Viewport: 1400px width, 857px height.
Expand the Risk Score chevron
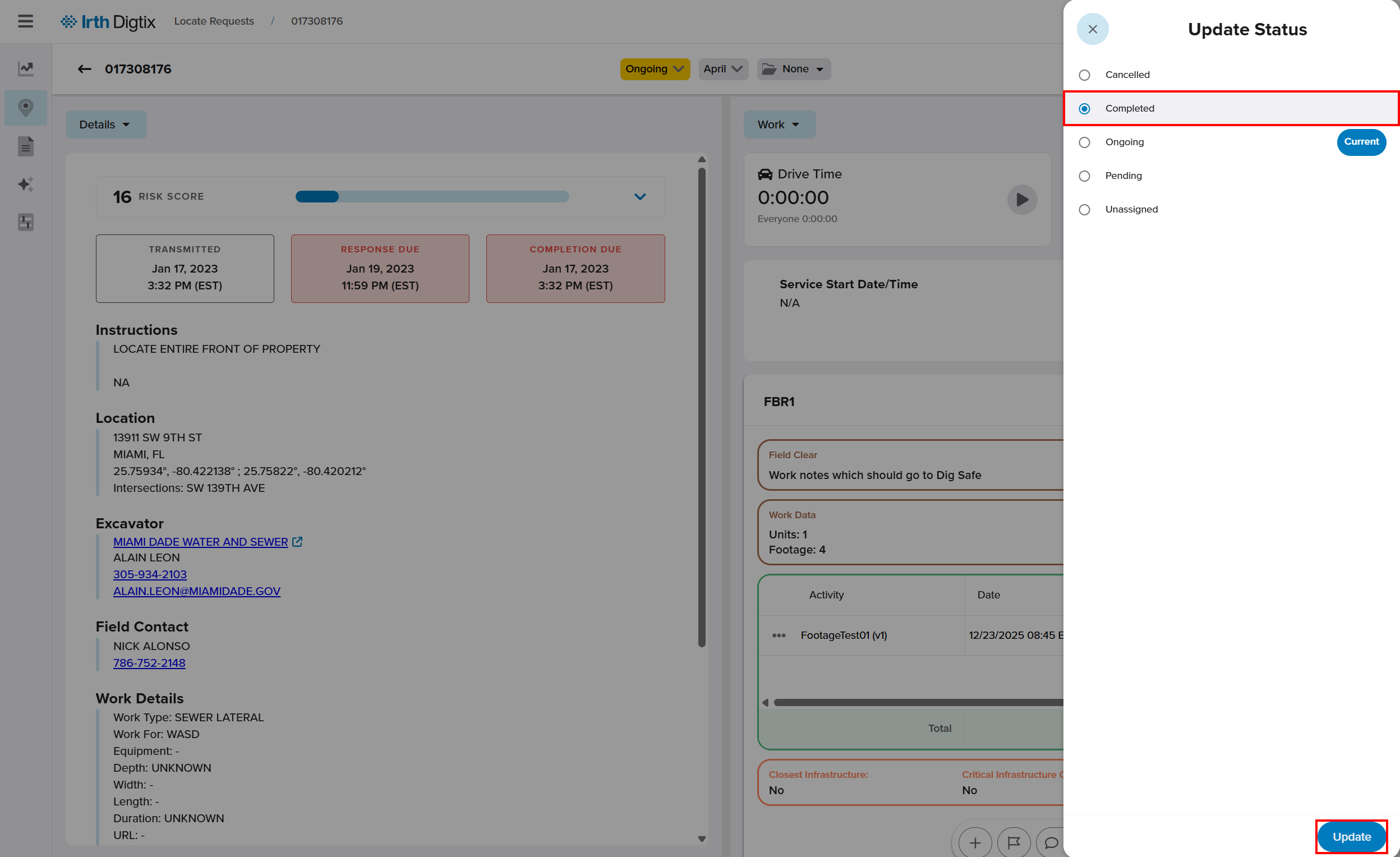[x=640, y=197]
